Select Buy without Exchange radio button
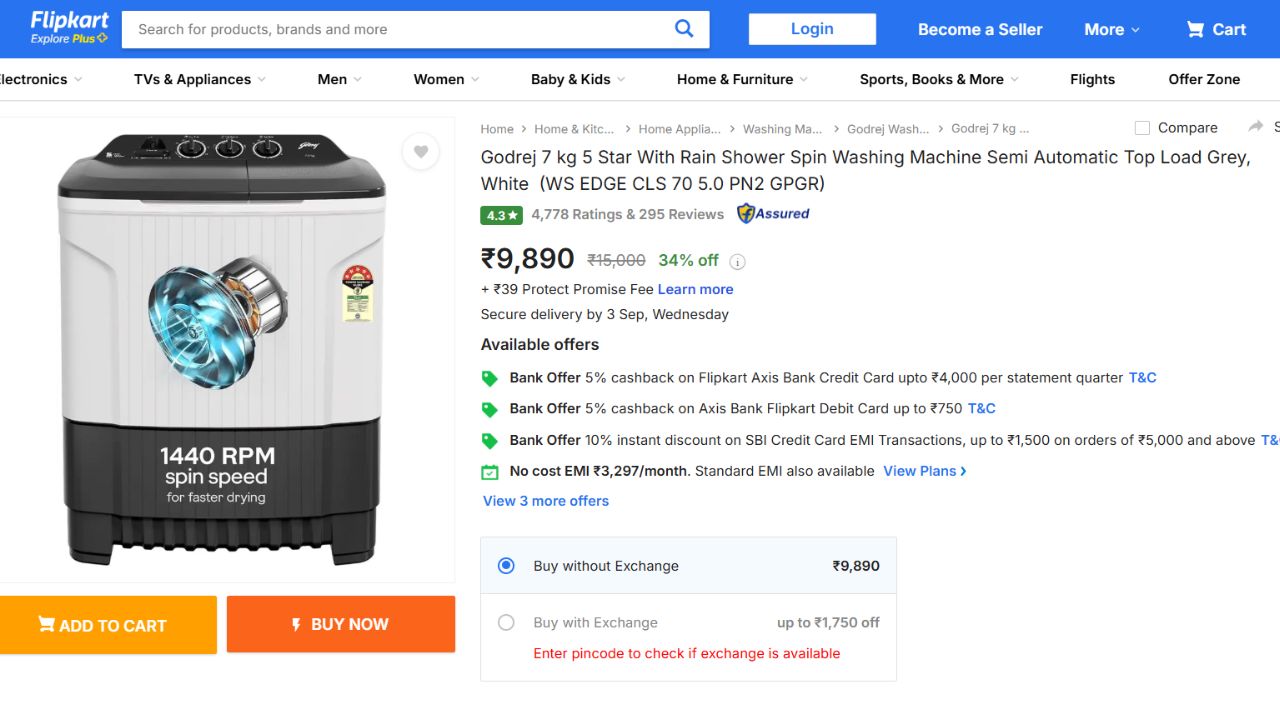This screenshot has height=720, width=1280. click(x=506, y=566)
